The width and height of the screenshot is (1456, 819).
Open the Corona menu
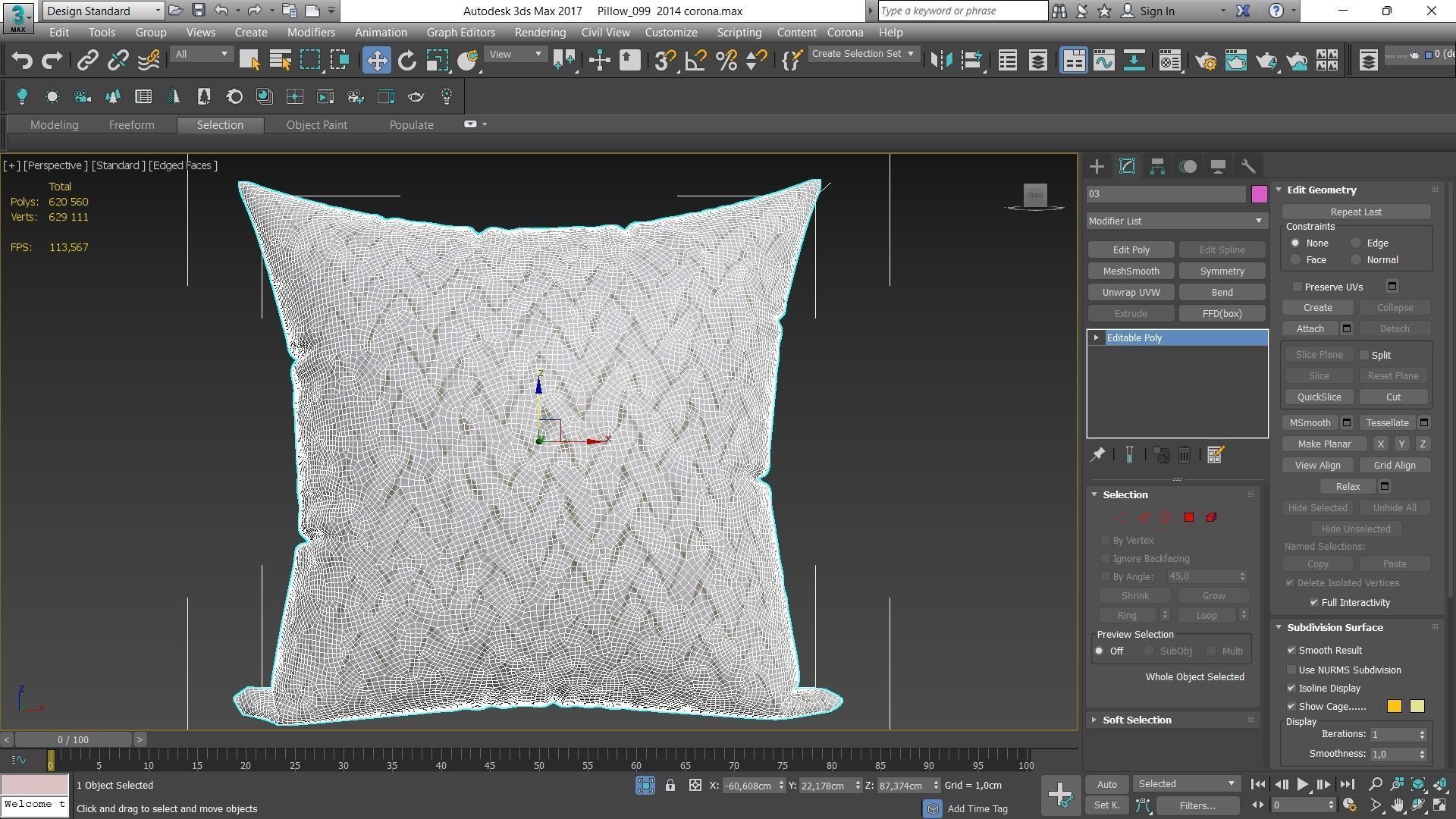click(845, 33)
